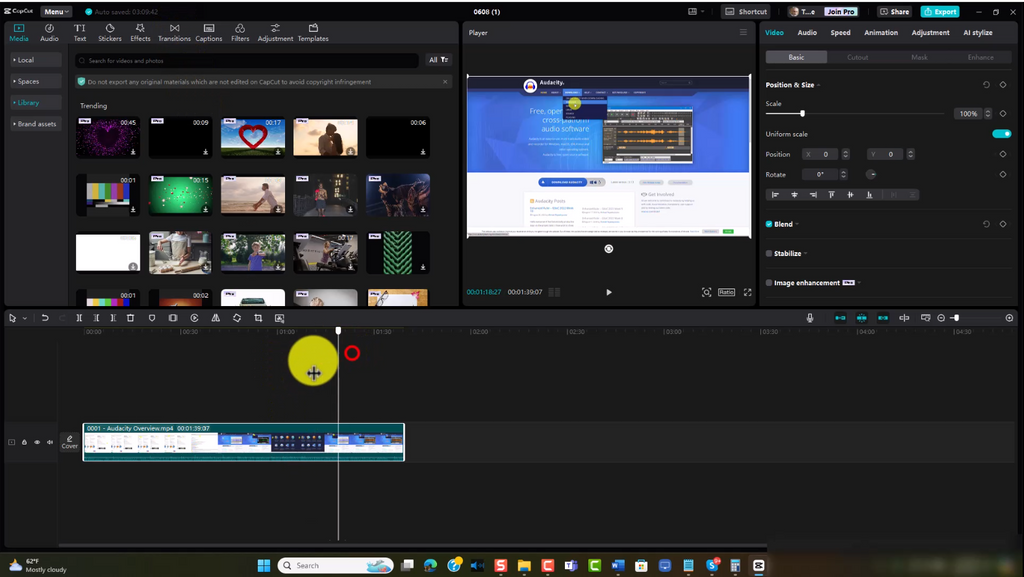Click the Export button
The width and height of the screenshot is (1024, 577).
coord(940,11)
